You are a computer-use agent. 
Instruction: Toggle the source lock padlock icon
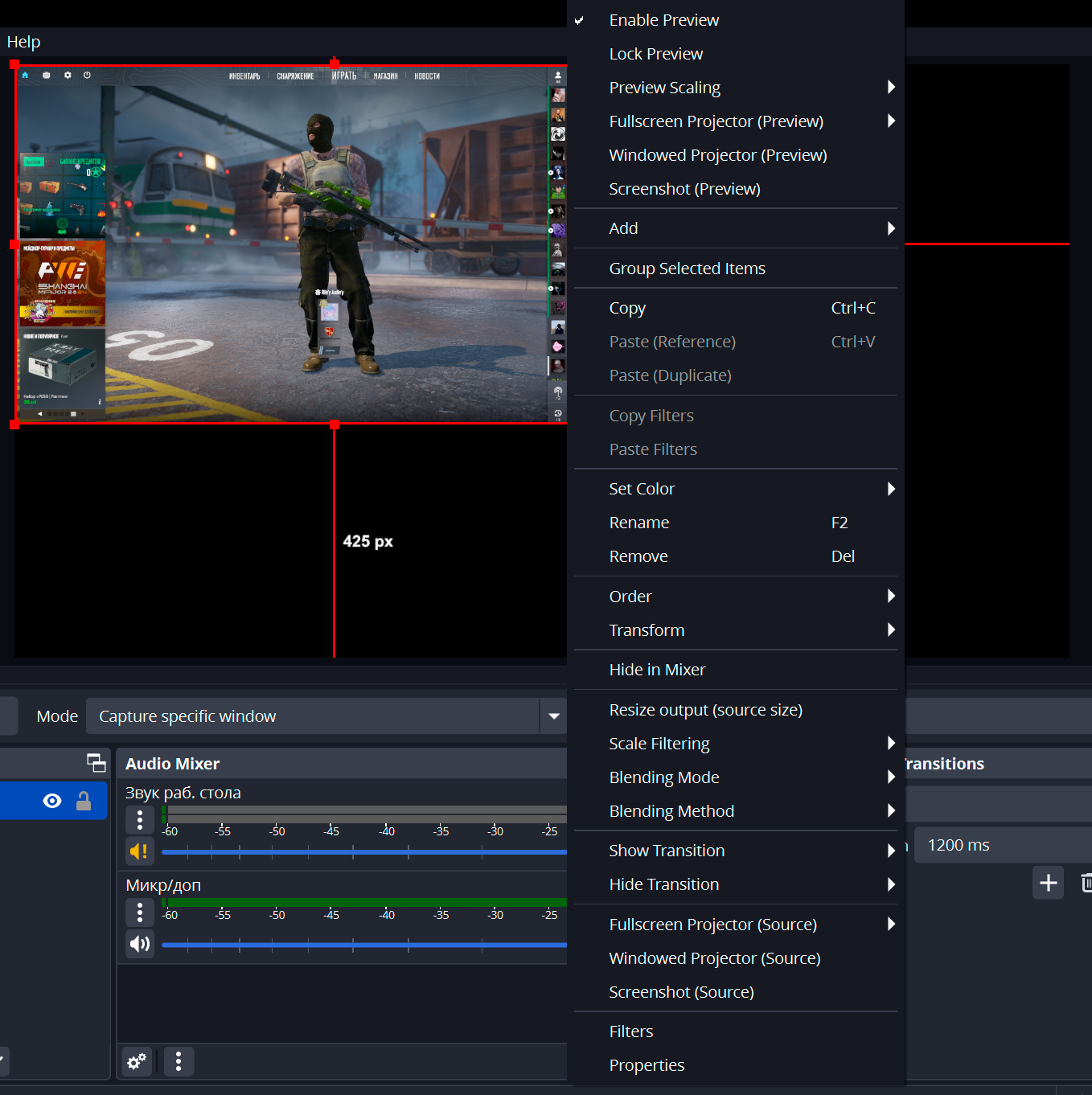(84, 801)
